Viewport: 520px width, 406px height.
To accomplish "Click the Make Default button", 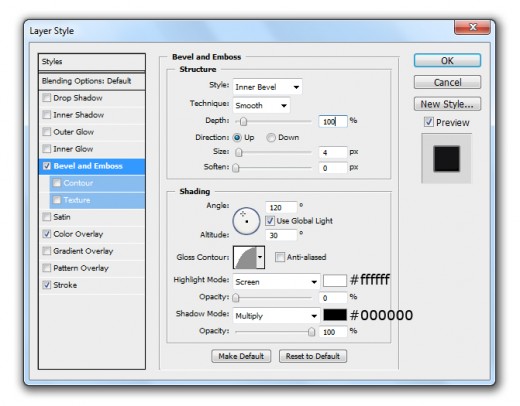I will (241, 356).
